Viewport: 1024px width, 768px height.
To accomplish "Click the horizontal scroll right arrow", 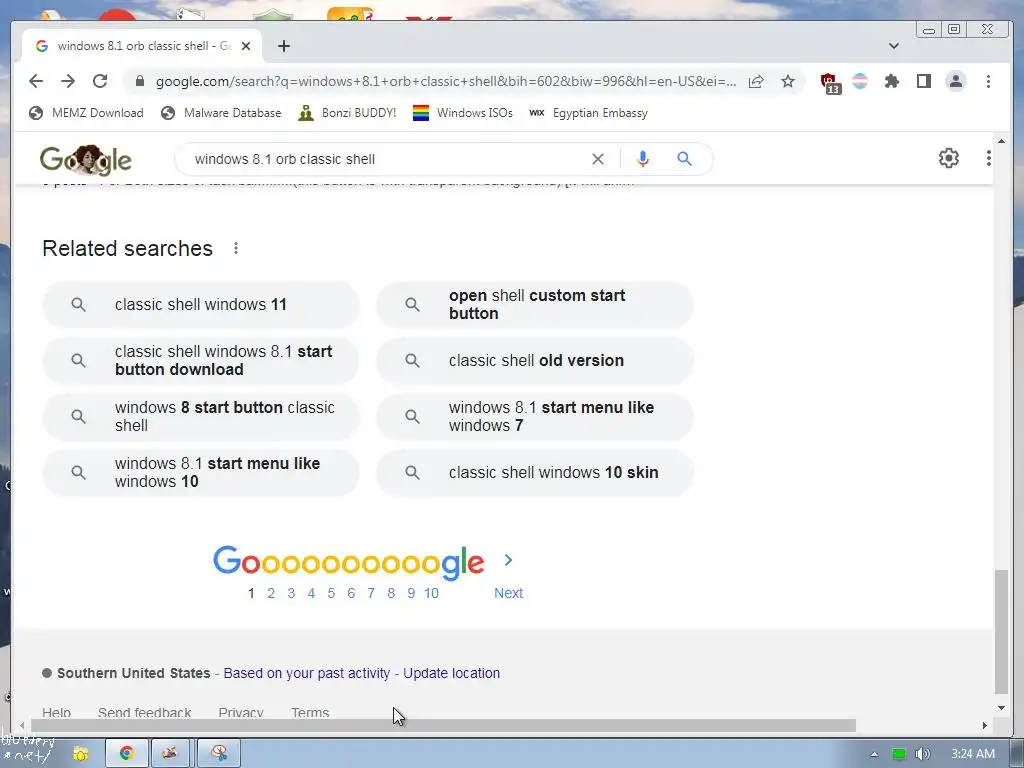I will pos(985,726).
